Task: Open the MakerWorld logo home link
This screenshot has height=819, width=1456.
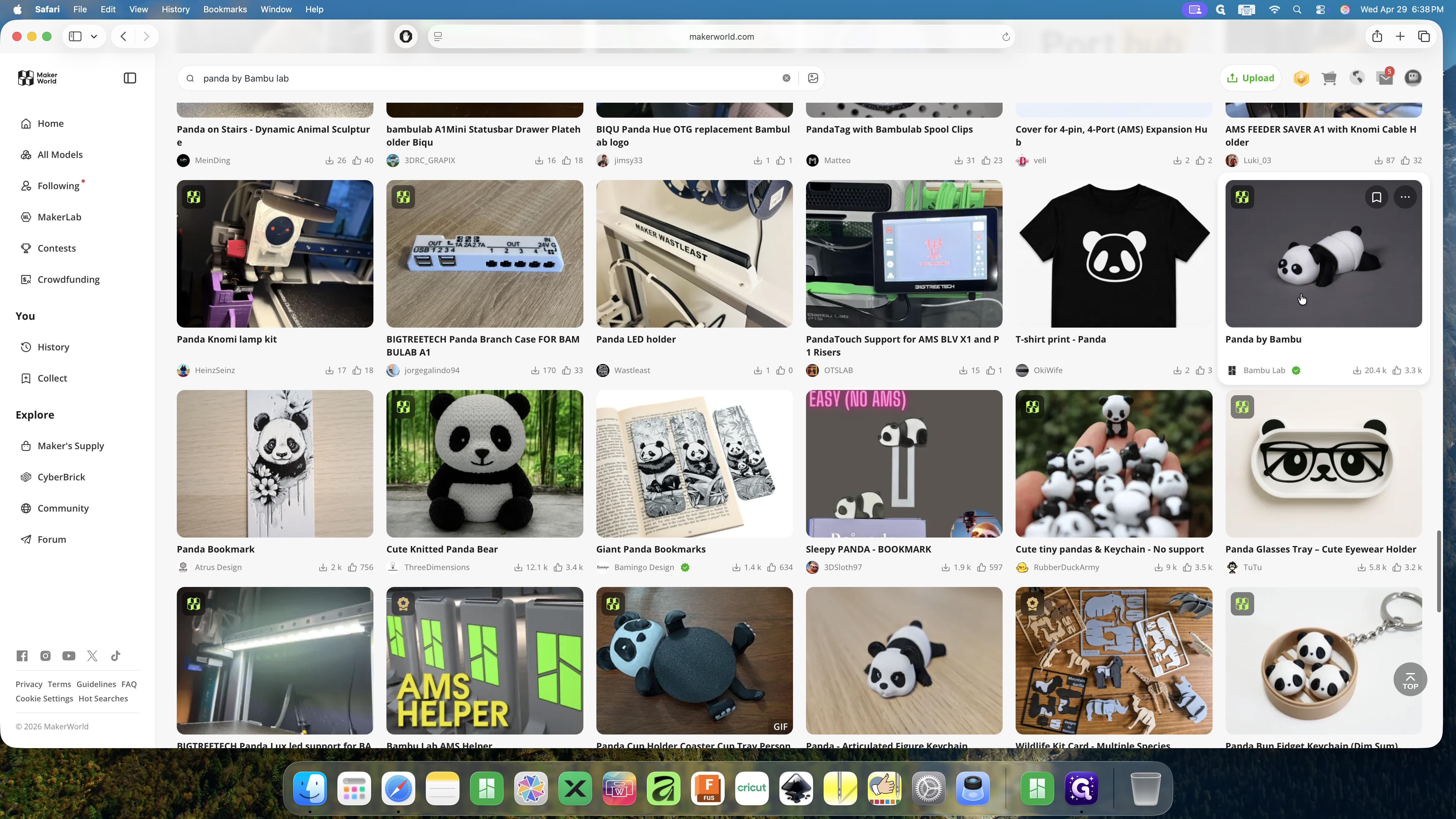Action: (37, 78)
